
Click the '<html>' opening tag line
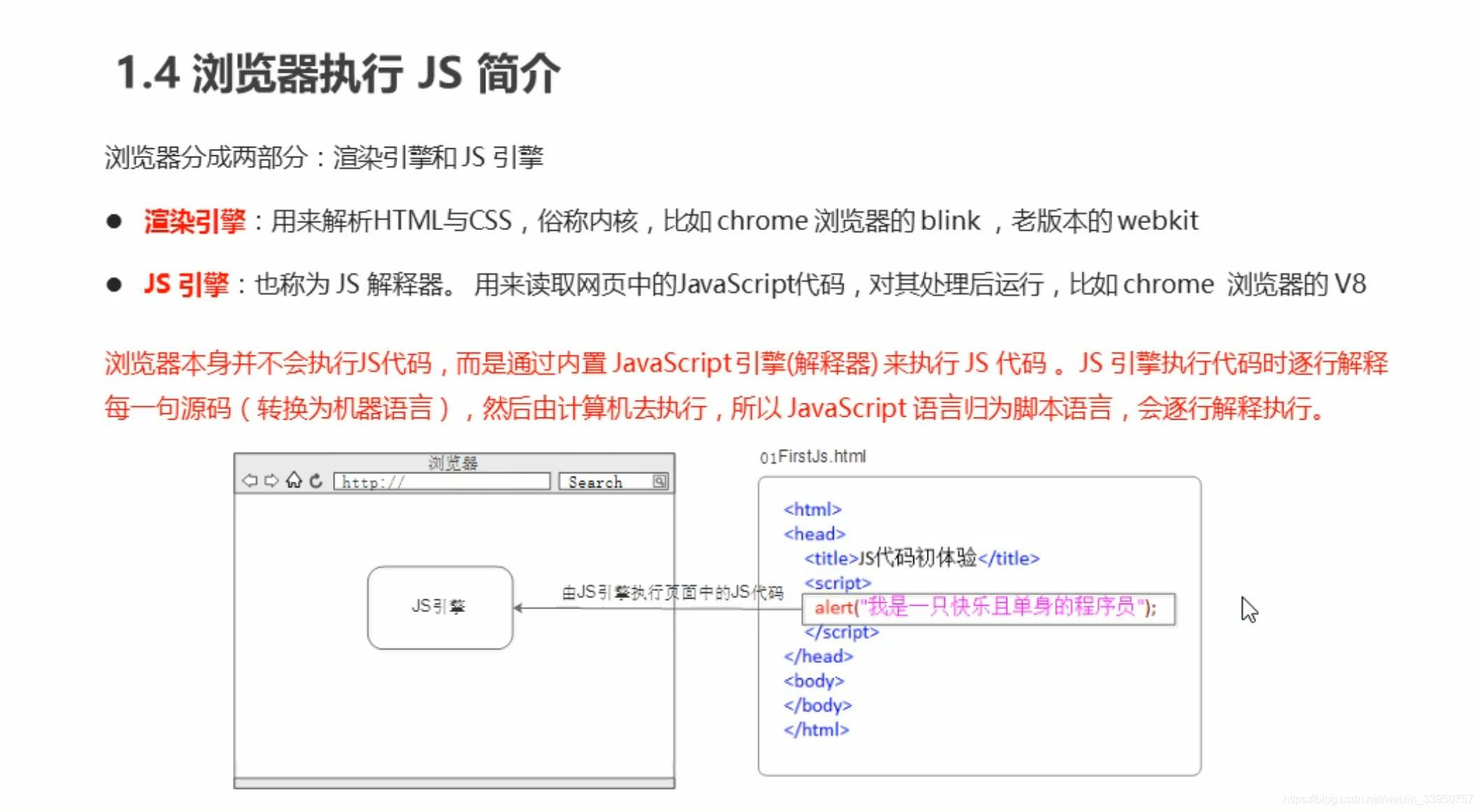pos(813,509)
